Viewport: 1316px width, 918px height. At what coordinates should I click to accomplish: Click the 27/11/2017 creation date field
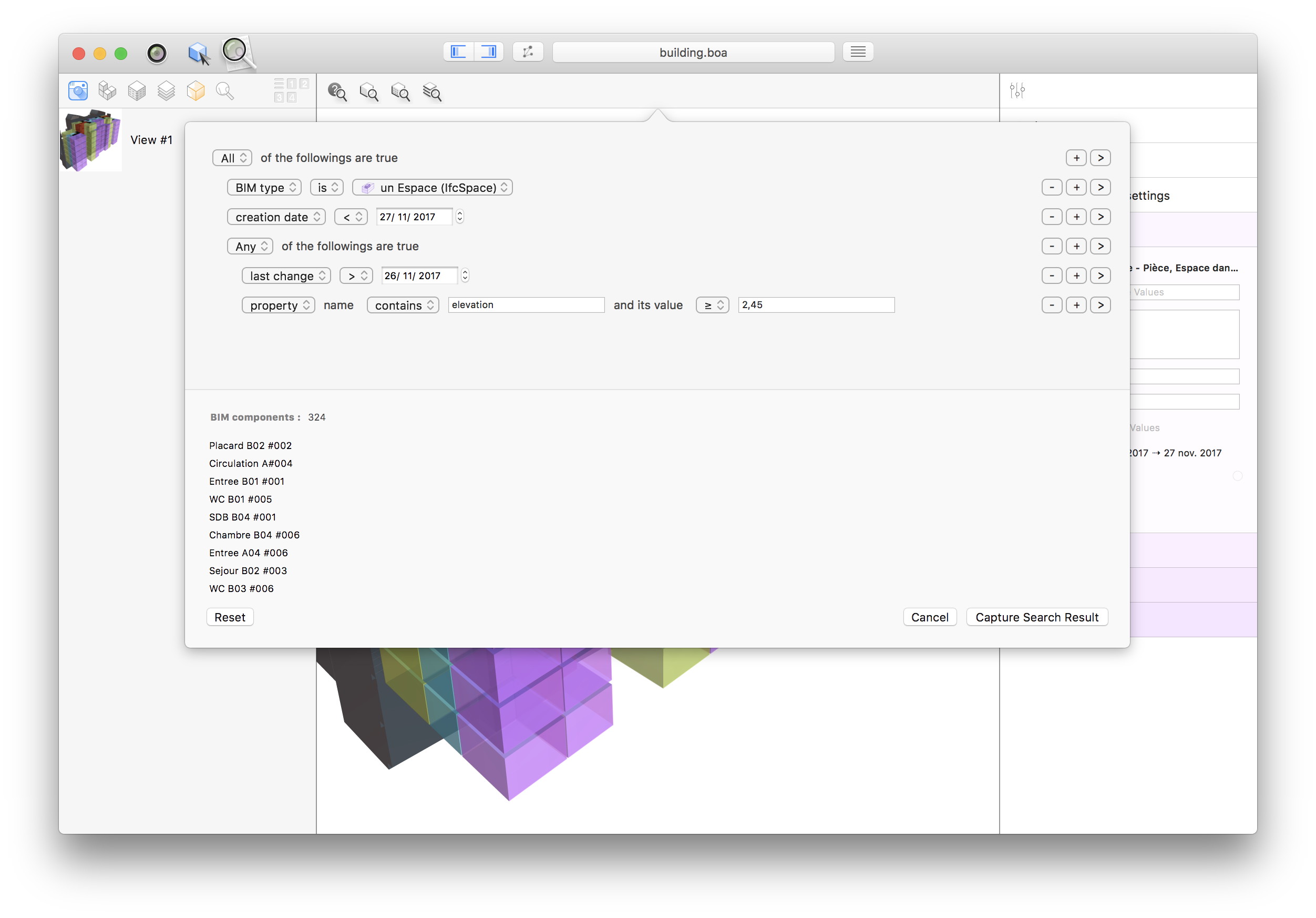coord(414,217)
